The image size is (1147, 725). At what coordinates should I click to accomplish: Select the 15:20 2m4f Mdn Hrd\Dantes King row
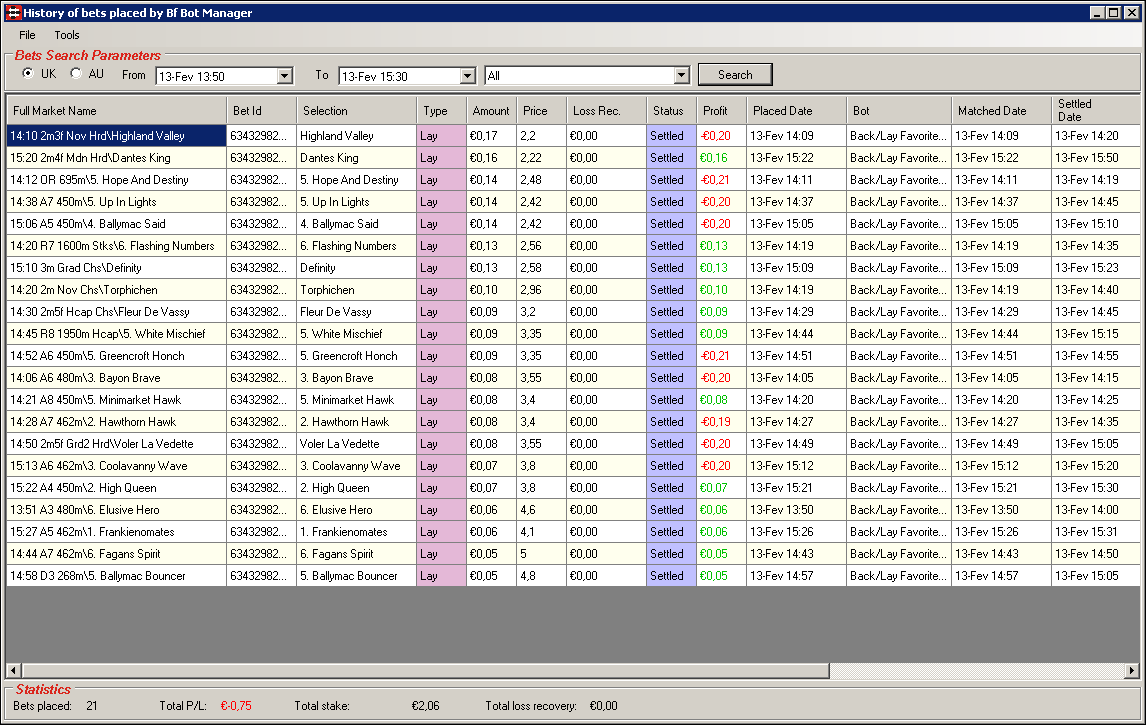click(573, 158)
